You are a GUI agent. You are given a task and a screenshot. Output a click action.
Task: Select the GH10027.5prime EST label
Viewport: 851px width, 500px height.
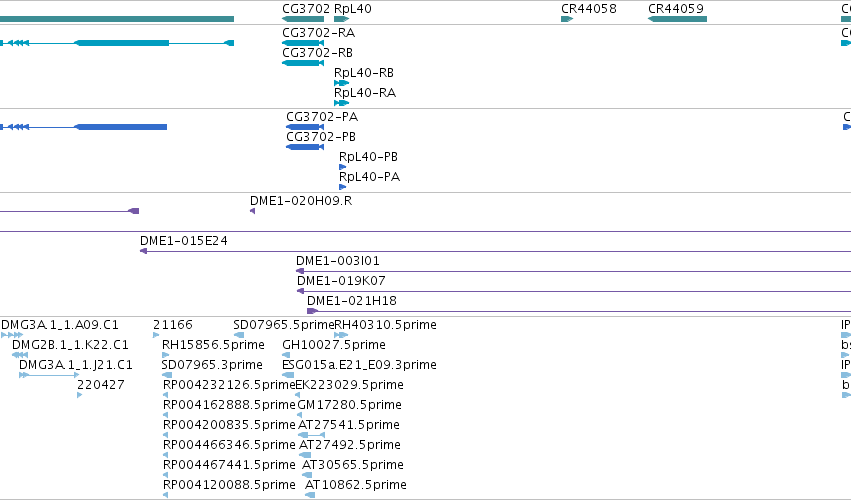point(334,345)
